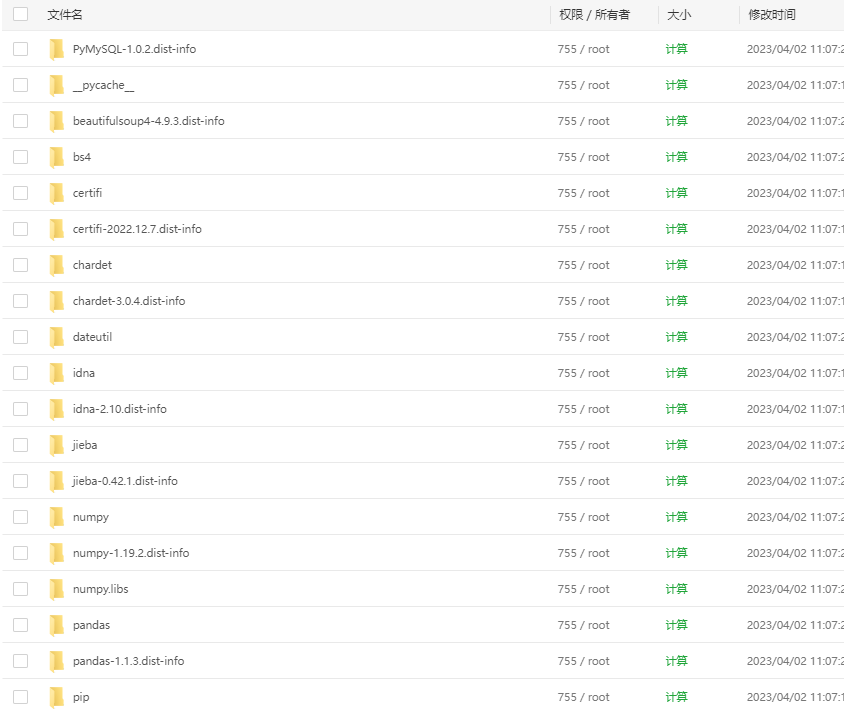Open beautifulsoup4-4.9.3.dist-info folder name
The height and width of the screenshot is (710, 844).
(149, 121)
